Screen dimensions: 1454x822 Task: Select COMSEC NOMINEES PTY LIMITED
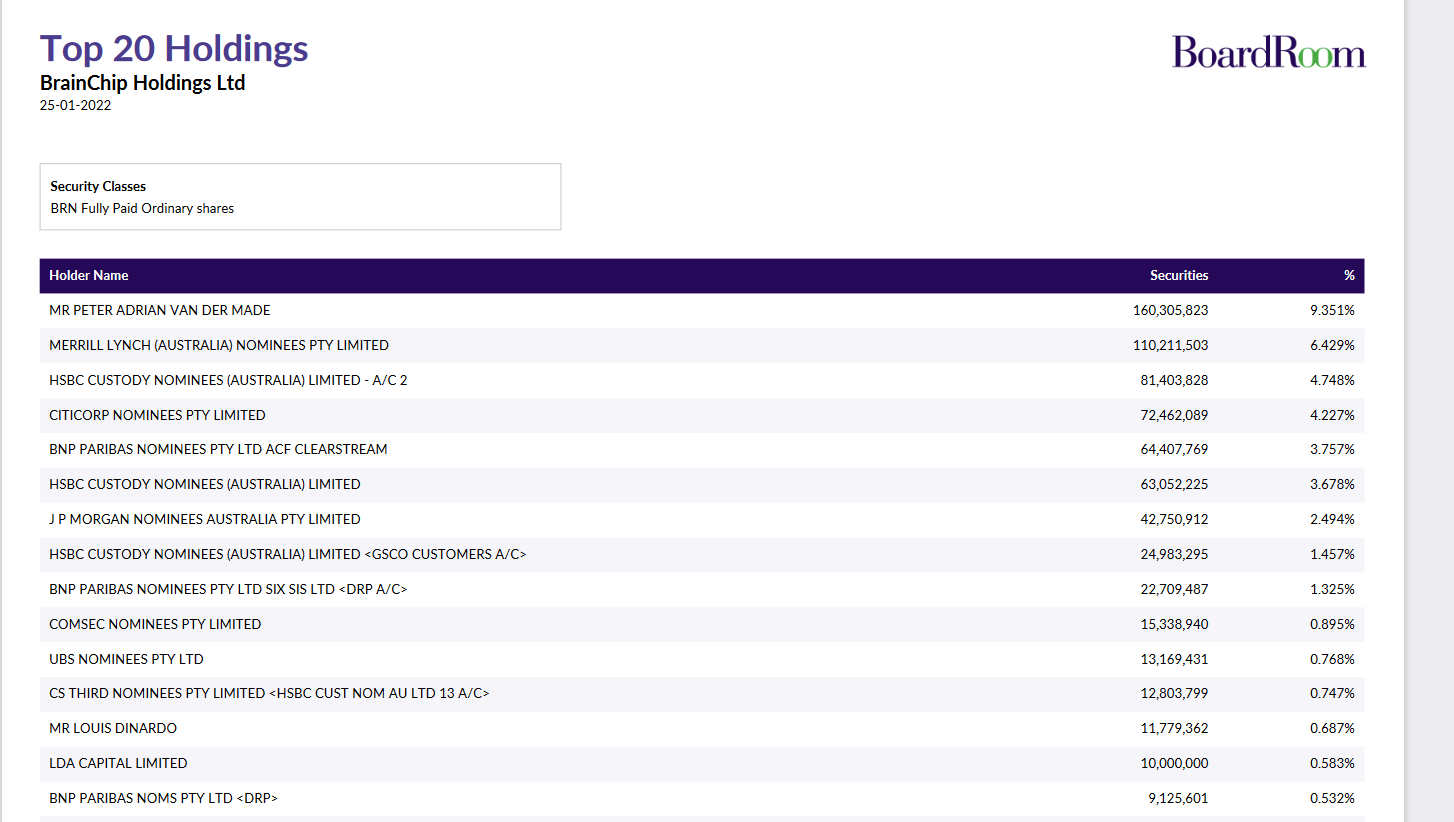pos(155,624)
